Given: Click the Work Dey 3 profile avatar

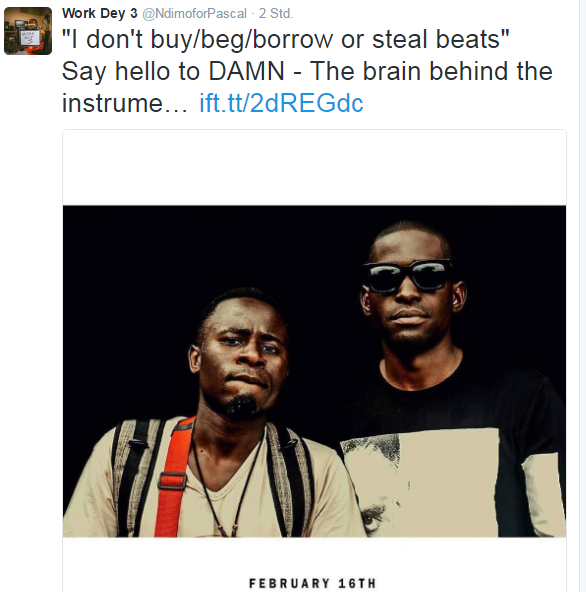Looking at the screenshot, I should [28, 31].
